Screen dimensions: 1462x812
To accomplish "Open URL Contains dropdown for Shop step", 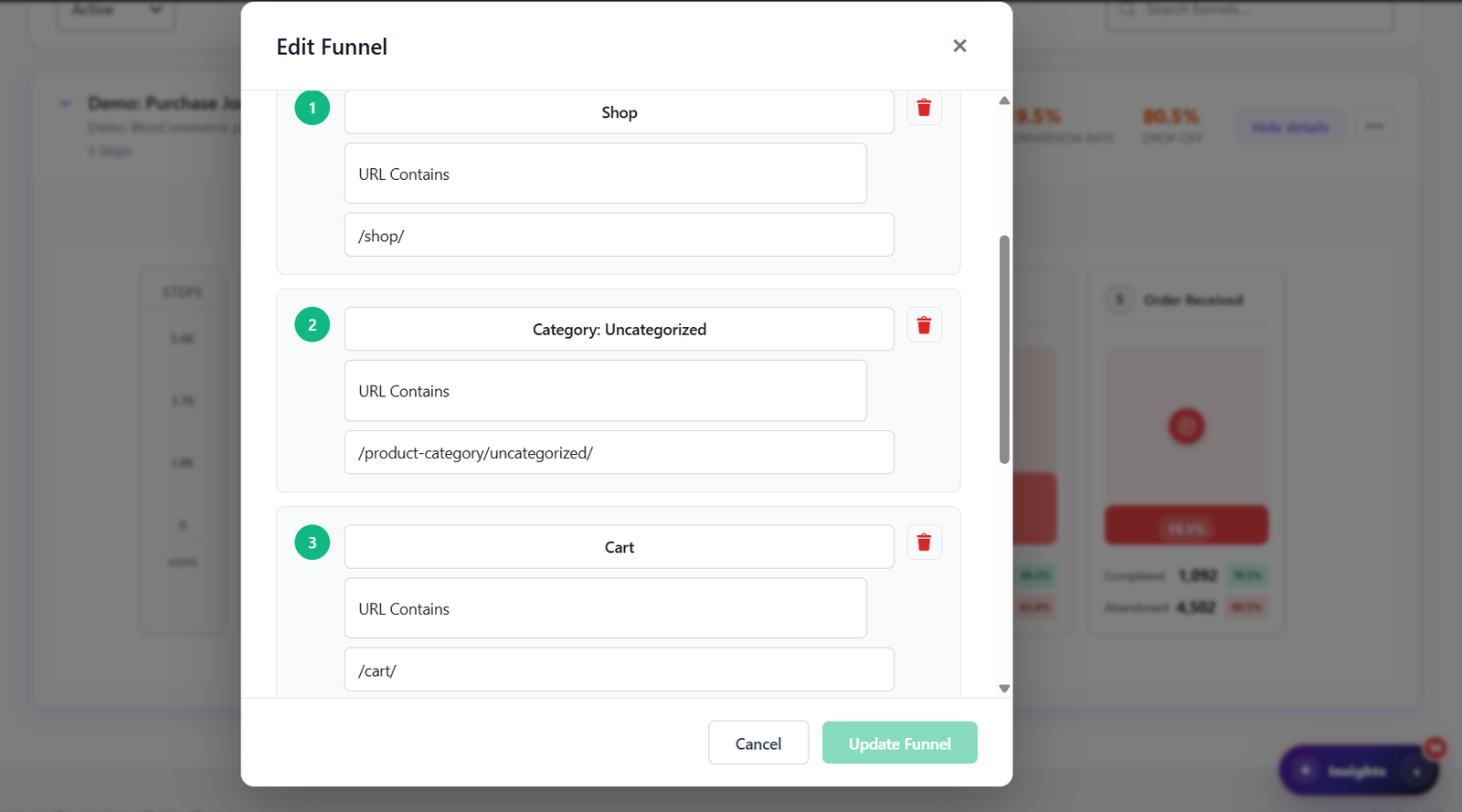I will (605, 174).
